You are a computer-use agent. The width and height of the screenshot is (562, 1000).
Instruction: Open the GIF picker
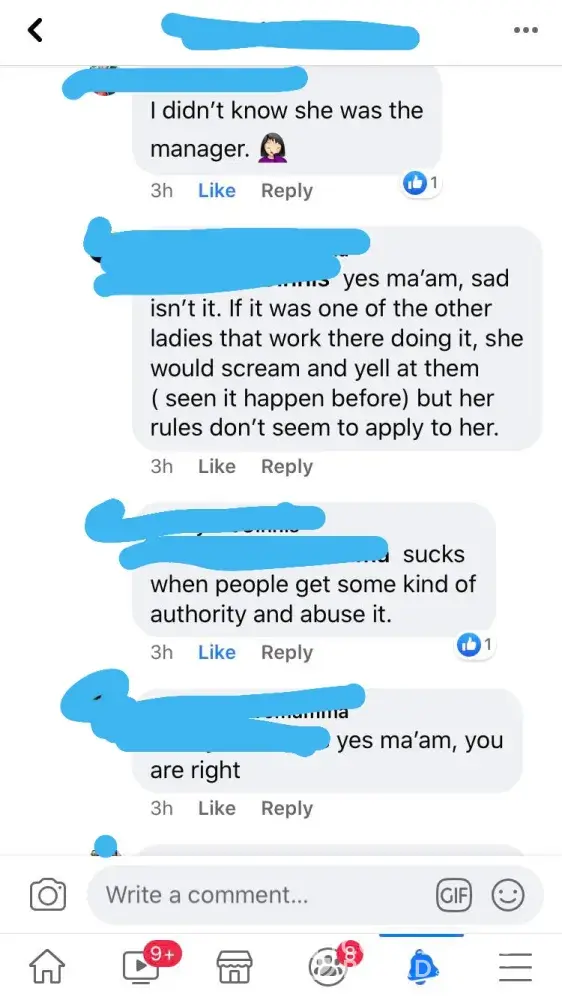point(453,895)
